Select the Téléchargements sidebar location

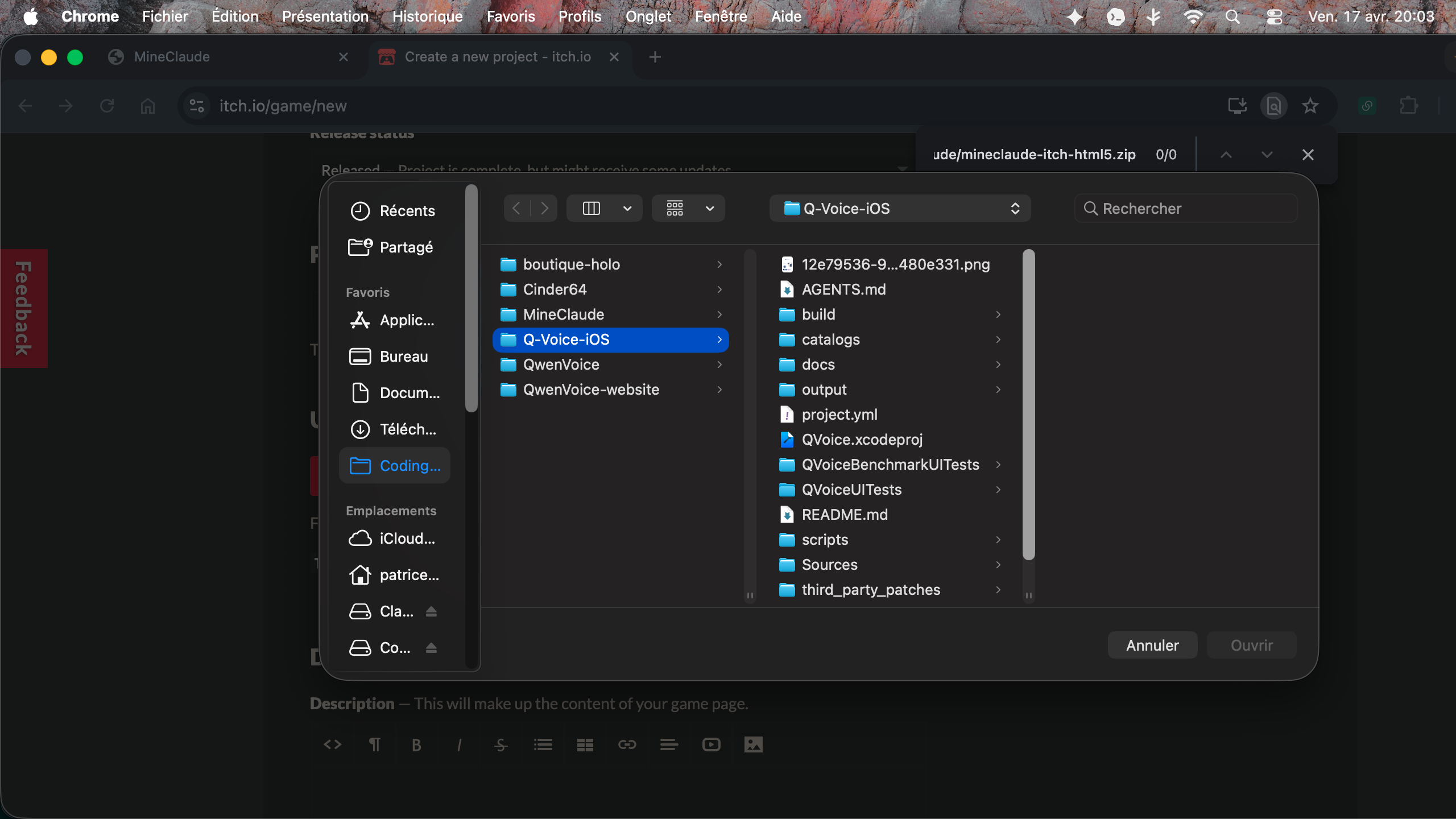(394, 429)
